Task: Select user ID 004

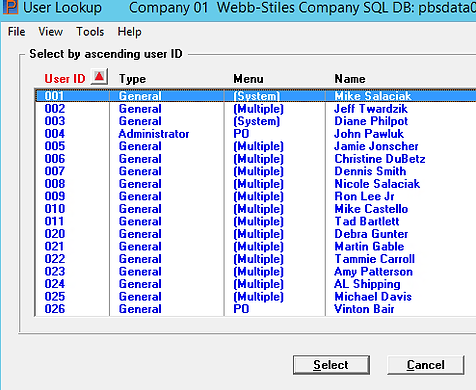Action: coord(55,134)
